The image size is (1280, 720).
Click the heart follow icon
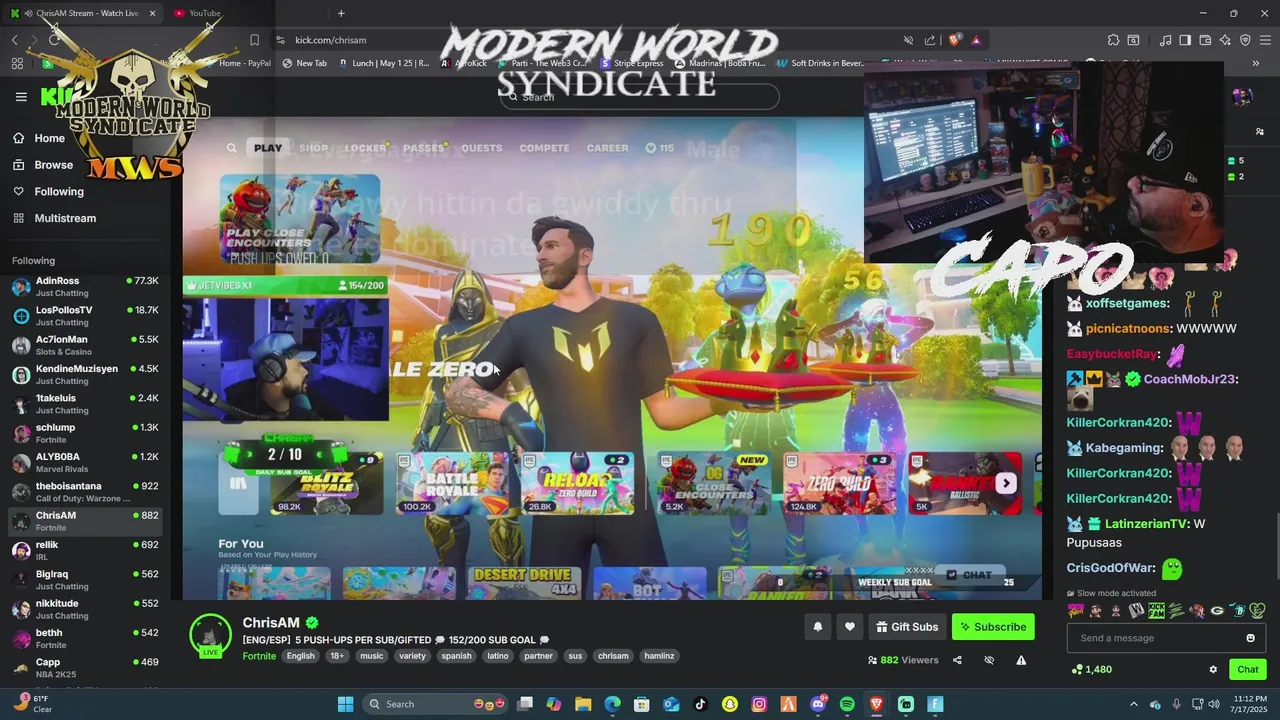[849, 627]
